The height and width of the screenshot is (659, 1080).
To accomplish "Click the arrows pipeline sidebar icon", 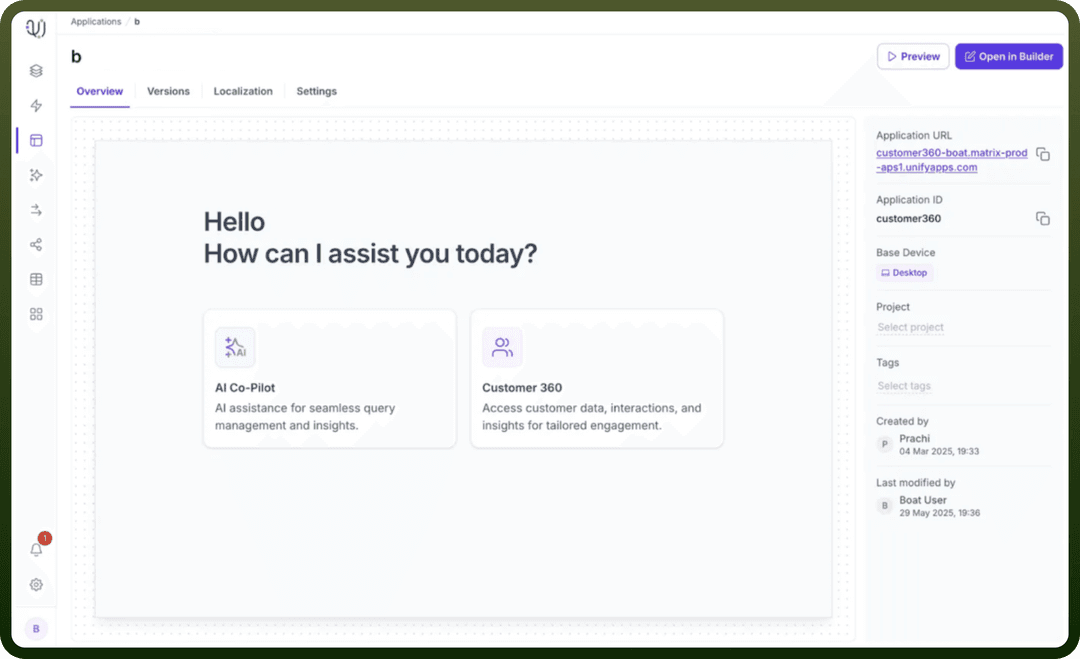I will [37, 210].
